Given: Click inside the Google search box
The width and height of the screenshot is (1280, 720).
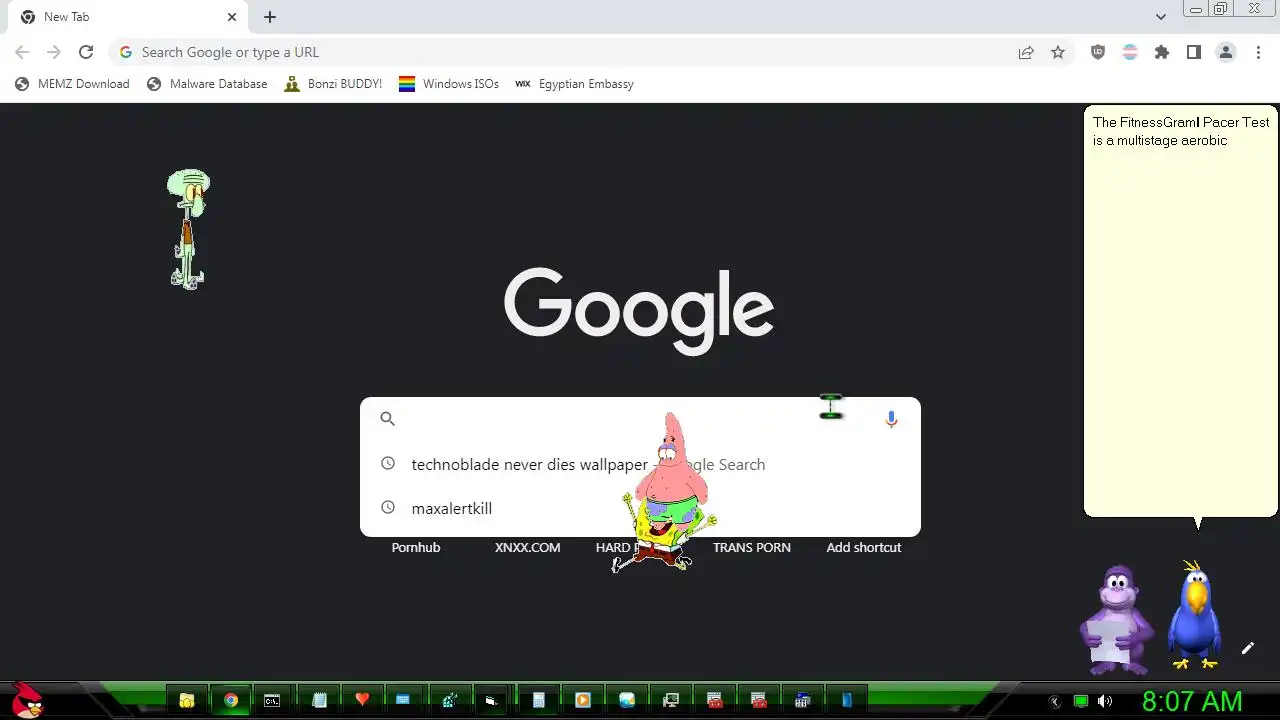Looking at the screenshot, I should tap(640, 419).
